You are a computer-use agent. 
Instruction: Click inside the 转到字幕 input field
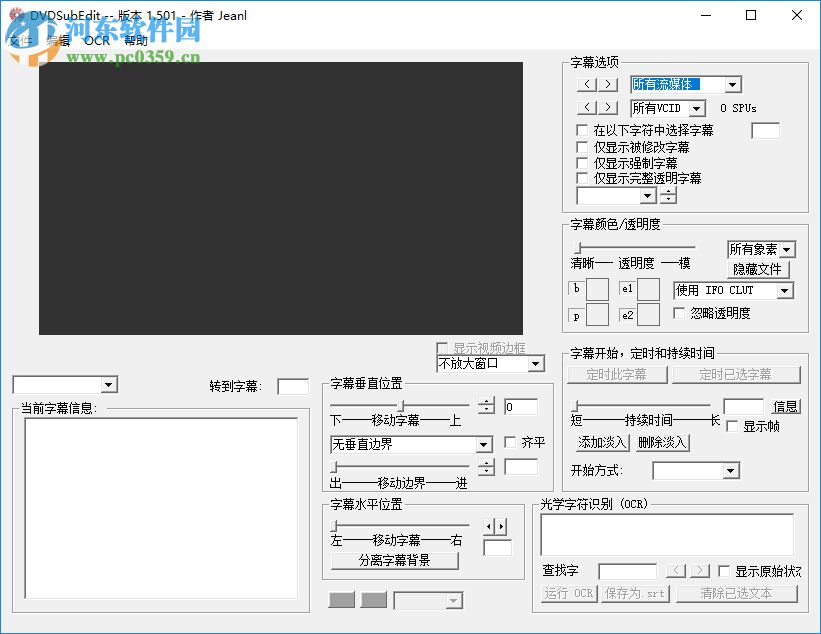[291, 386]
